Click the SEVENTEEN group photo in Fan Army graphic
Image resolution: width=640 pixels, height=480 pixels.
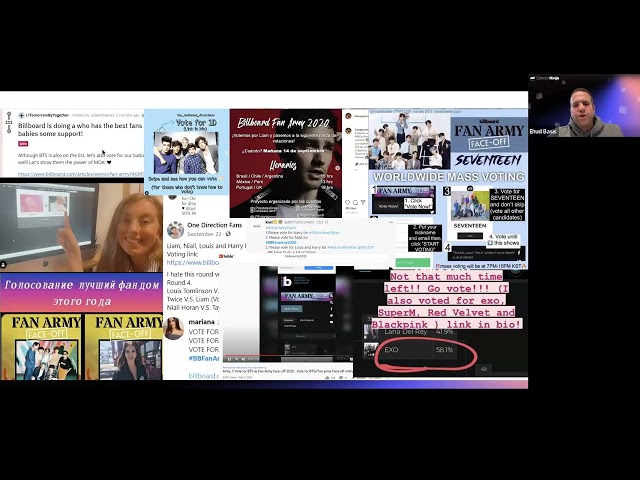tap(409, 141)
